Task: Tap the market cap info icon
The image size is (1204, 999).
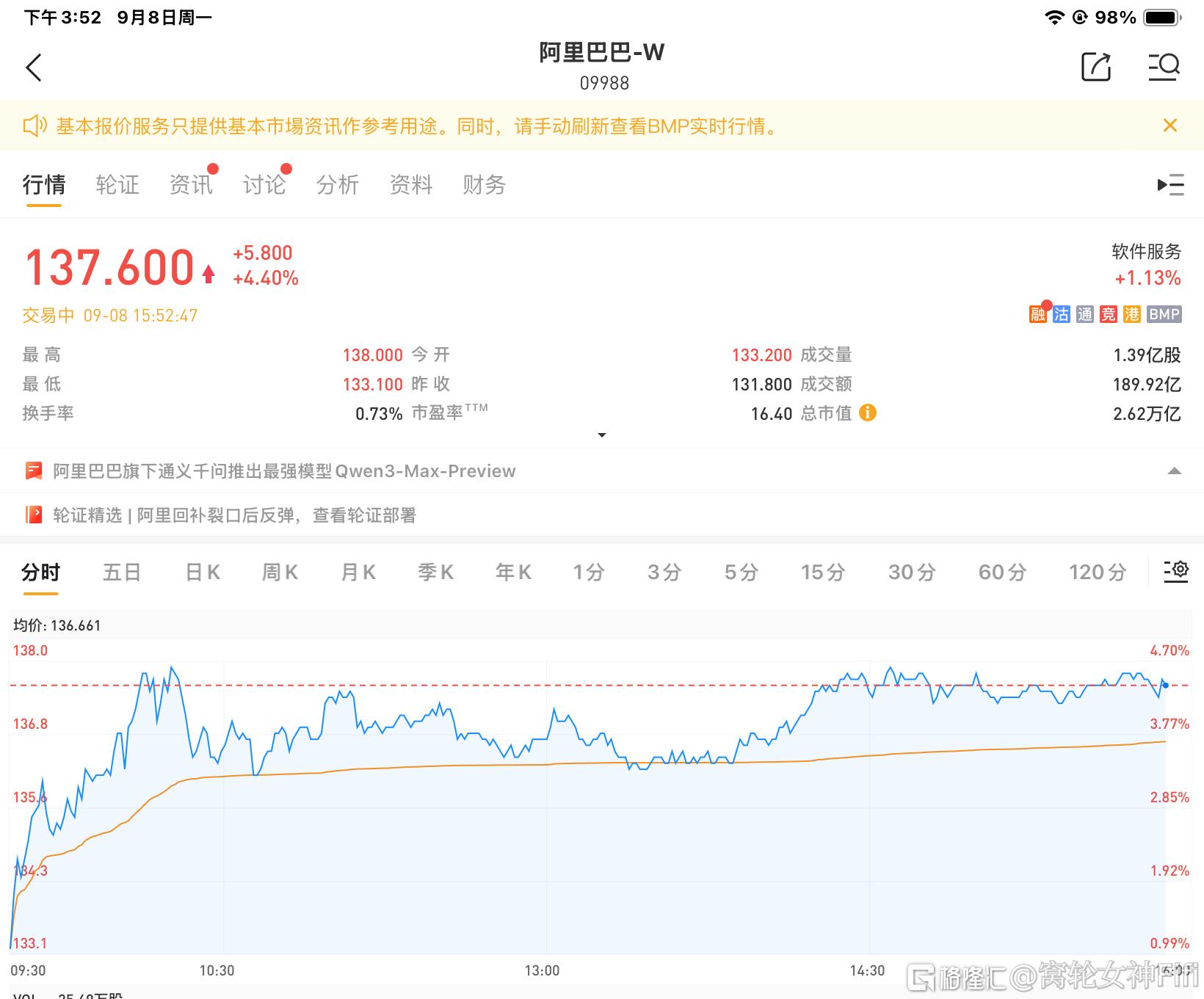Action: pos(868,413)
